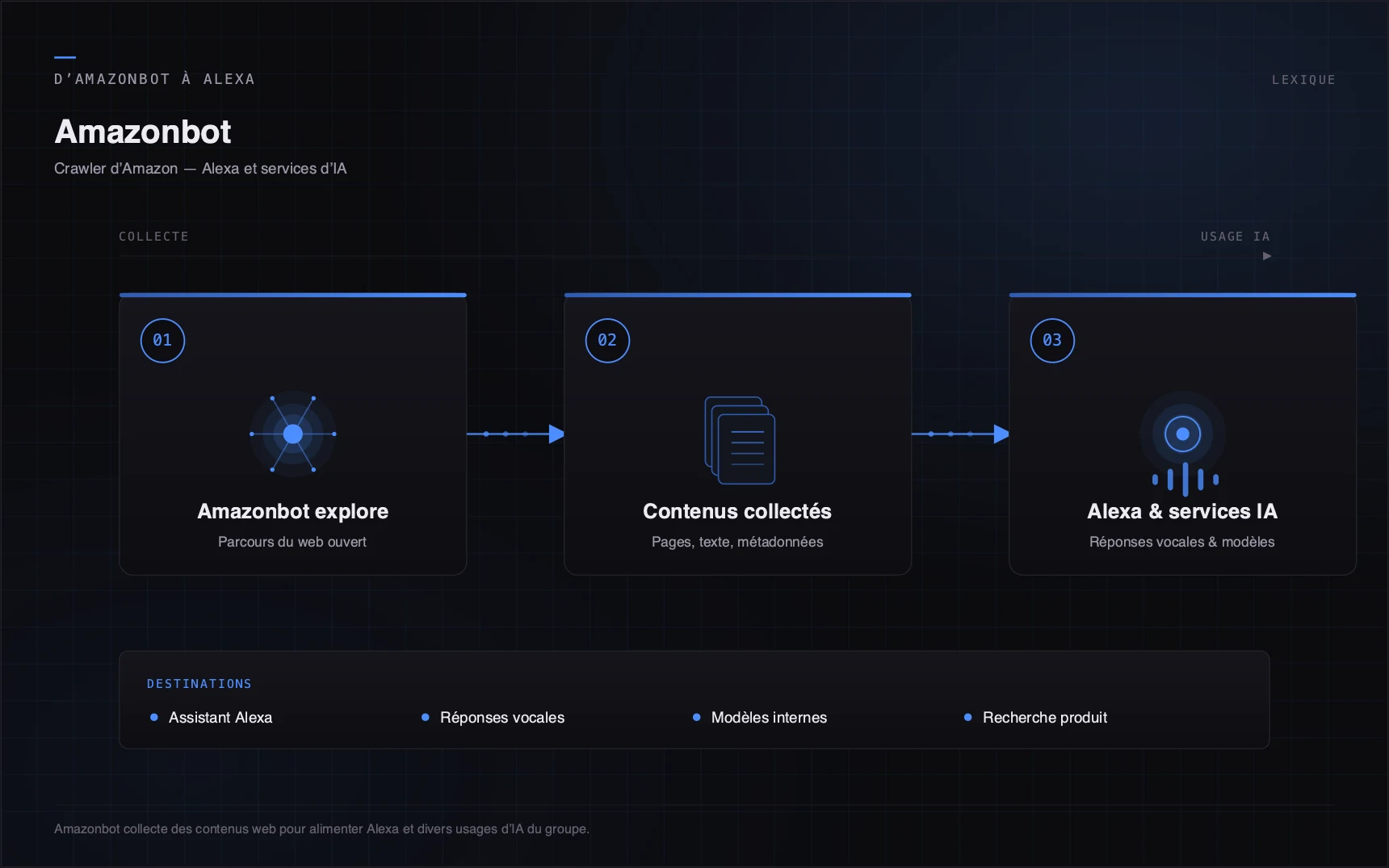Click the COLLECTE axis label
The height and width of the screenshot is (868, 1389).
pyautogui.click(x=153, y=237)
